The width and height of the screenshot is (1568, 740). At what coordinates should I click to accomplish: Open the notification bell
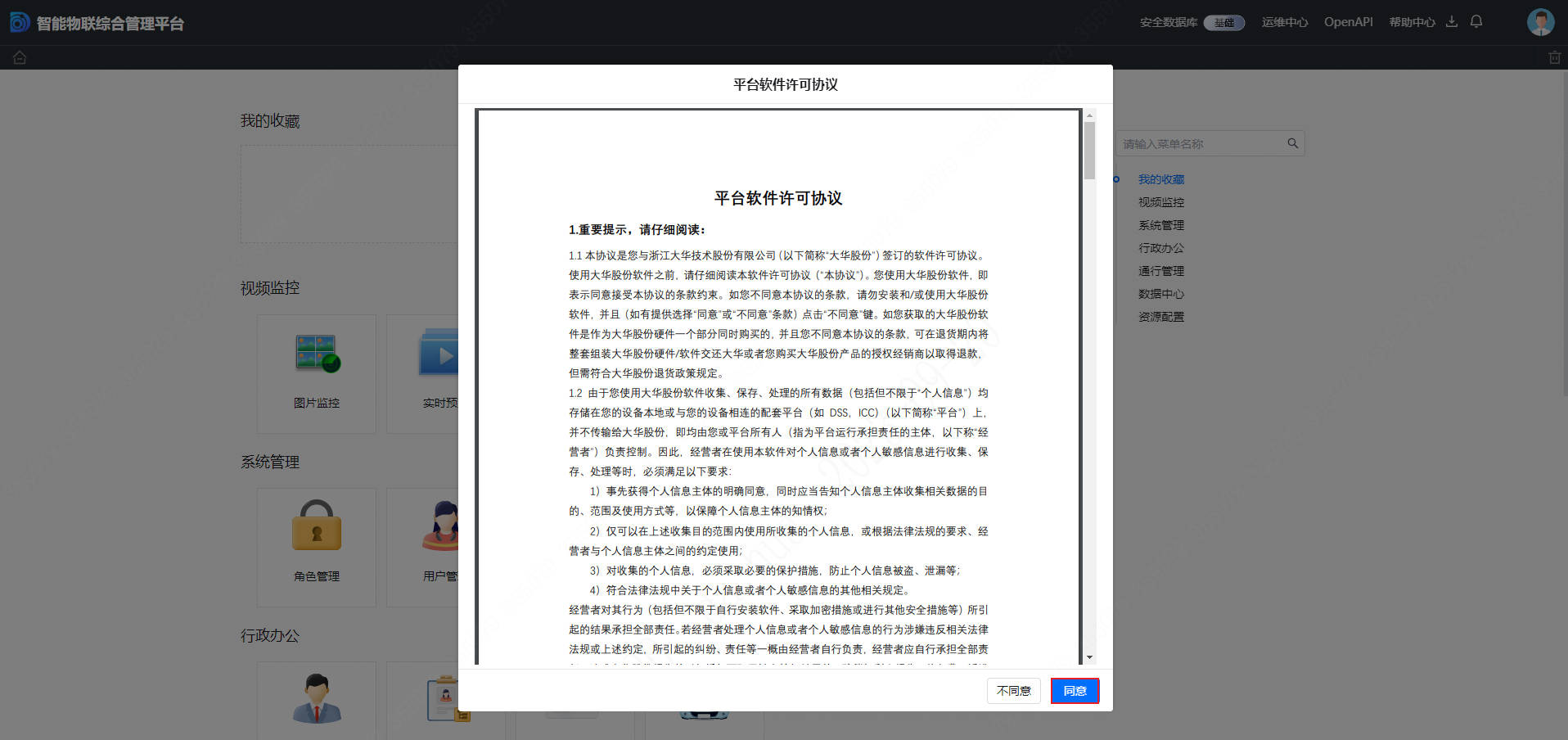1476,22
